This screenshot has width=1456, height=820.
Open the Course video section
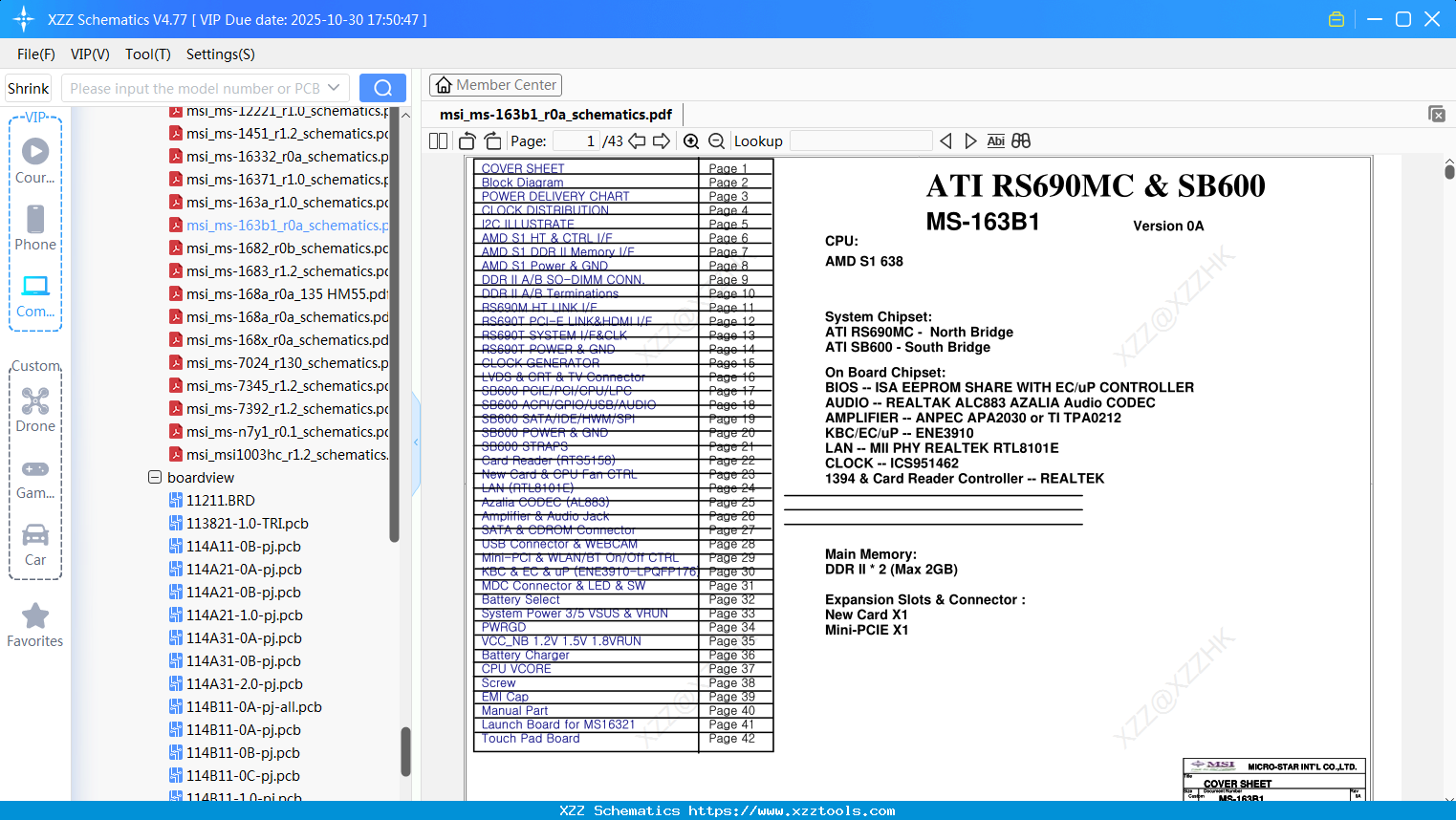[35, 161]
